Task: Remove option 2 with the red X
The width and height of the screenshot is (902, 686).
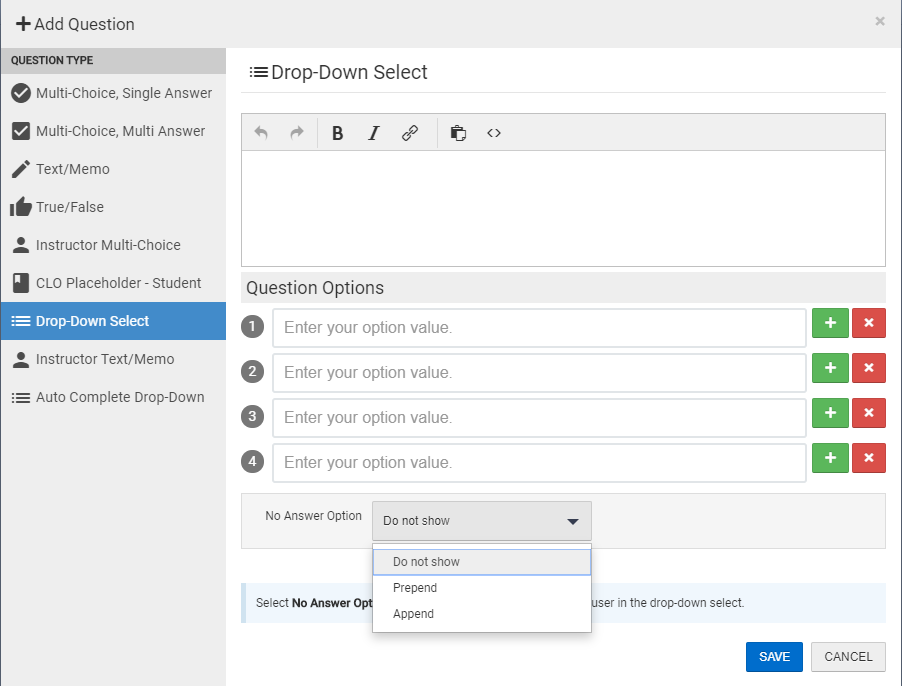Action: click(x=869, y=367)
